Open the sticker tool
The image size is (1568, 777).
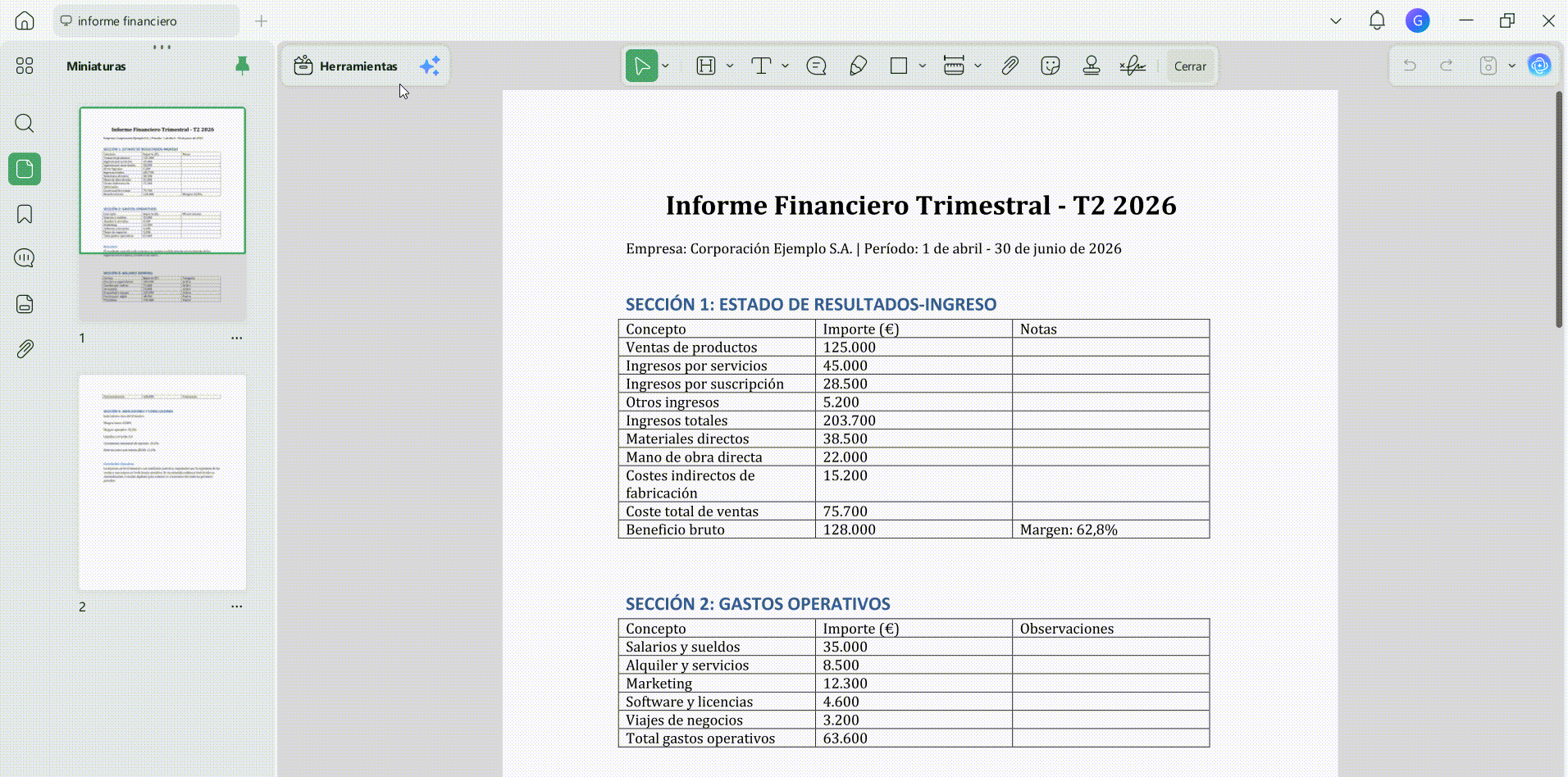coord(1051,66)
